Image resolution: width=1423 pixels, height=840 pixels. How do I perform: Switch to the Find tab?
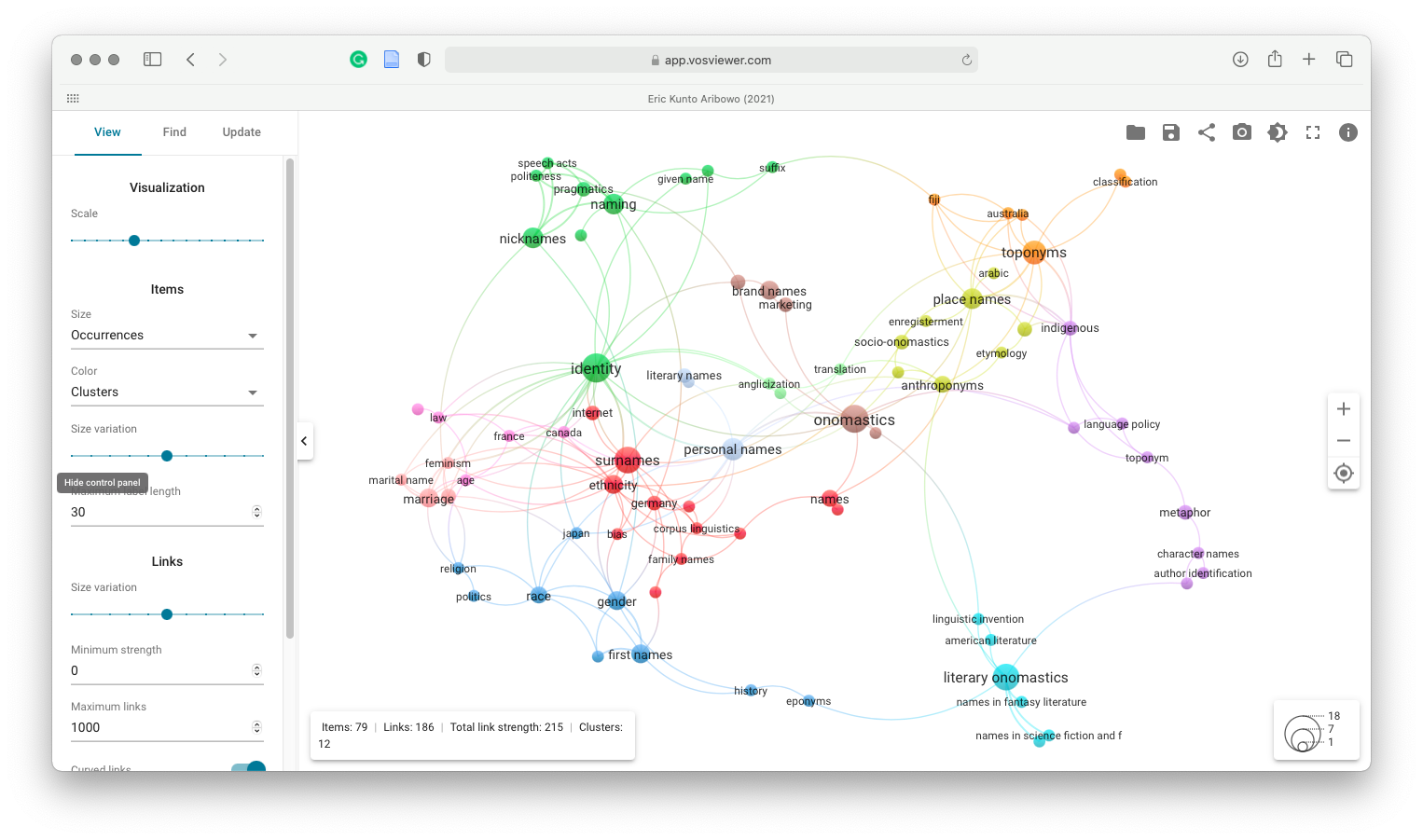click(x=174, y=131)
